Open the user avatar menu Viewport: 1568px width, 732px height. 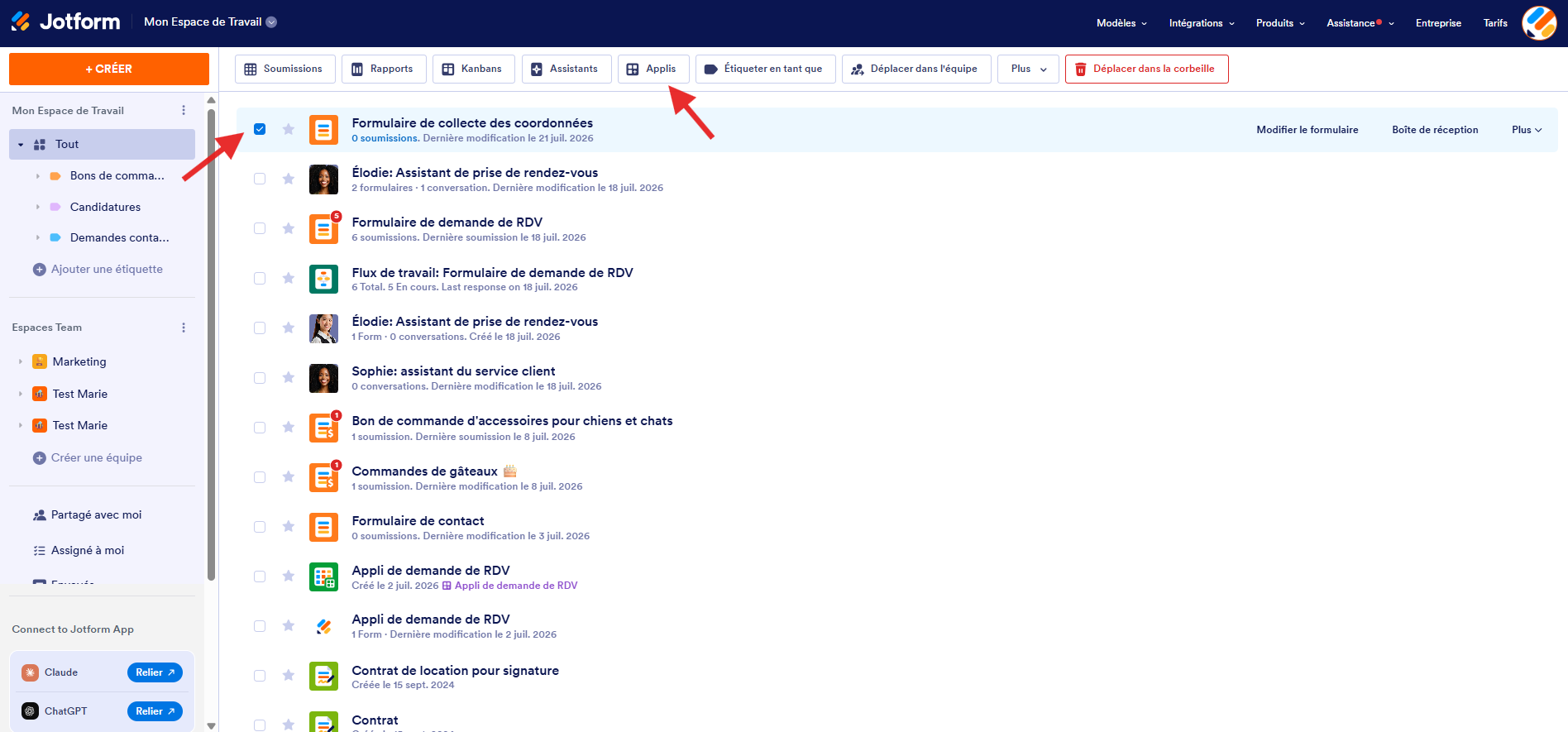point(1539,22)
